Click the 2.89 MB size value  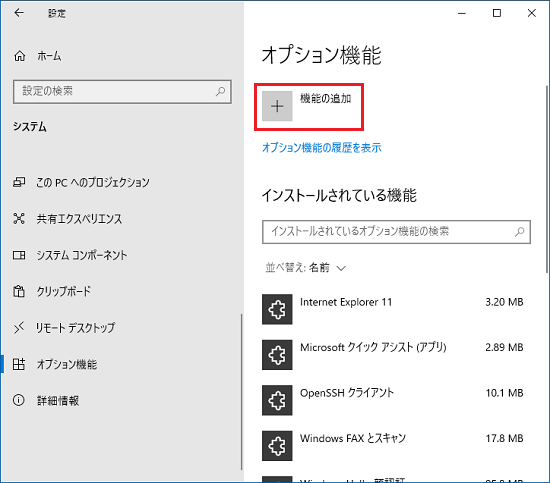pos(504,347)
